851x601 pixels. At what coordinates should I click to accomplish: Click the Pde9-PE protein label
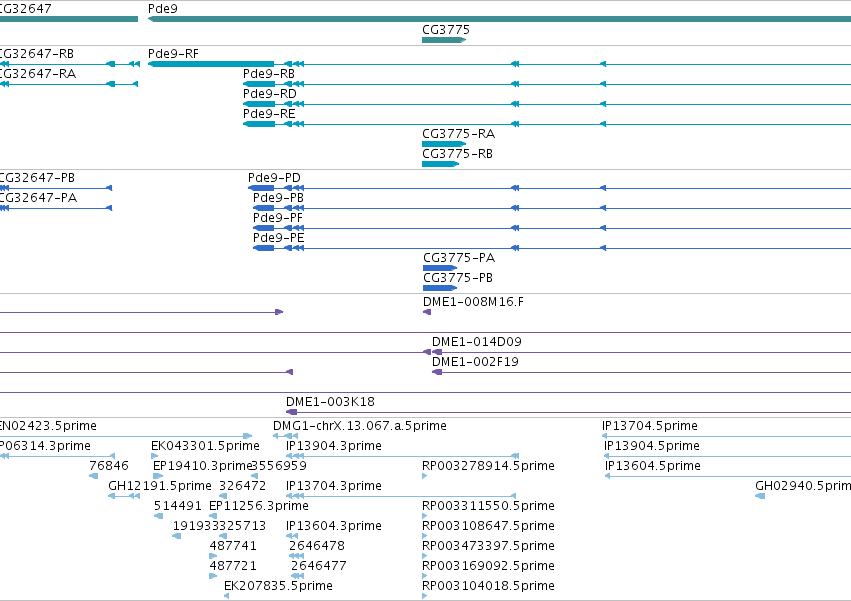click(278, 238)
